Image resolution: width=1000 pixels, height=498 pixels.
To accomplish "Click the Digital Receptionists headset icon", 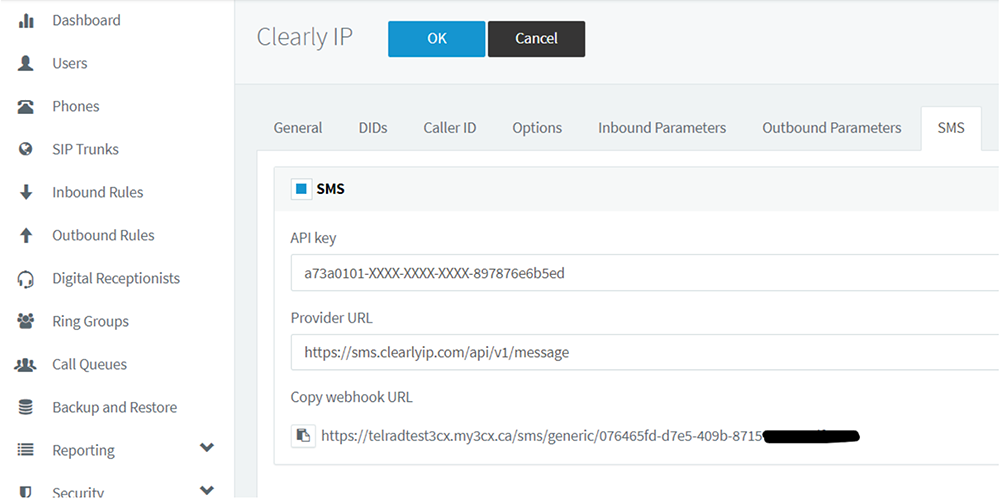I will (26, 279).
